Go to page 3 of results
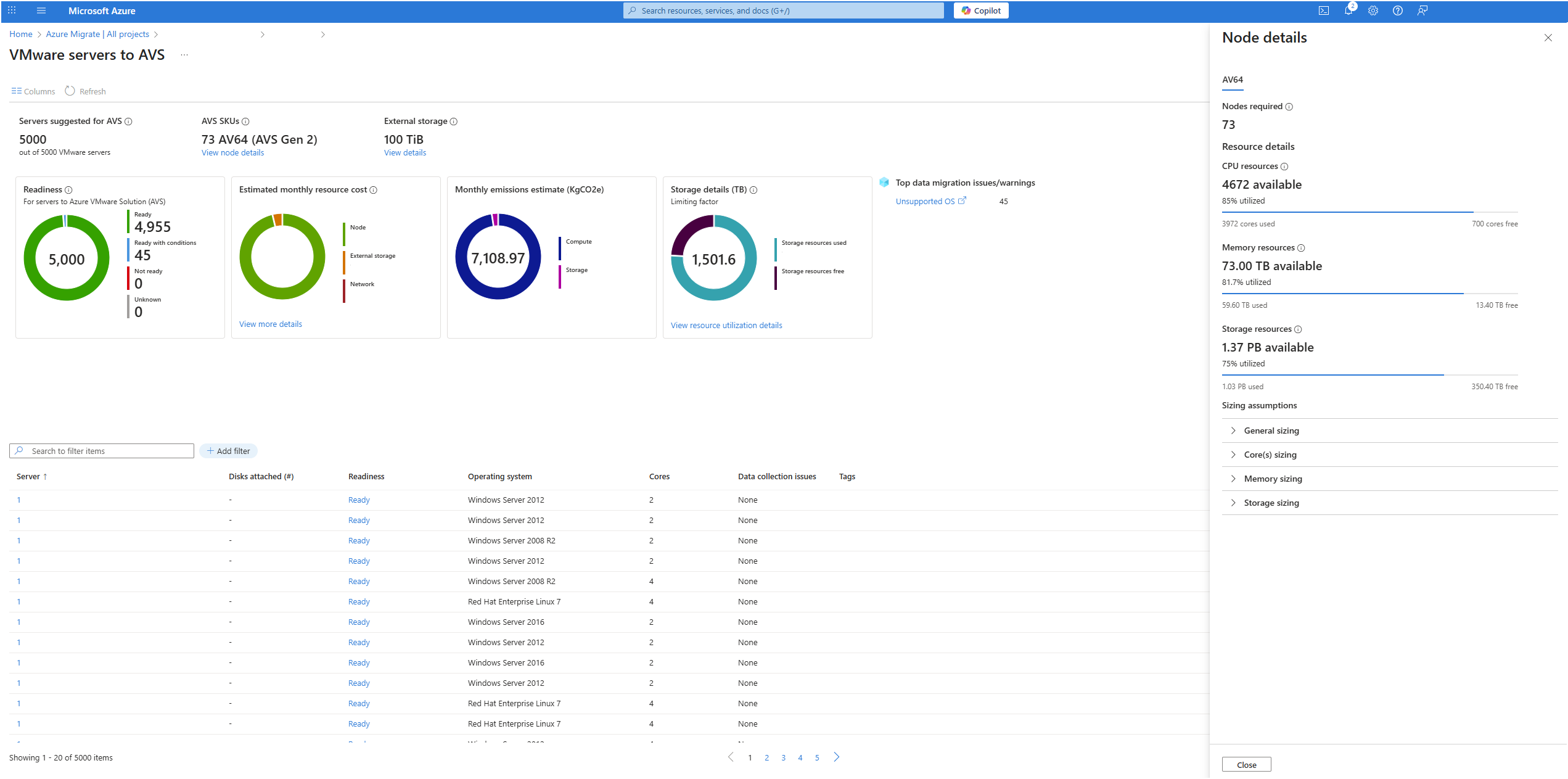The image size is (1568, 779). click(x=783, y=758)
